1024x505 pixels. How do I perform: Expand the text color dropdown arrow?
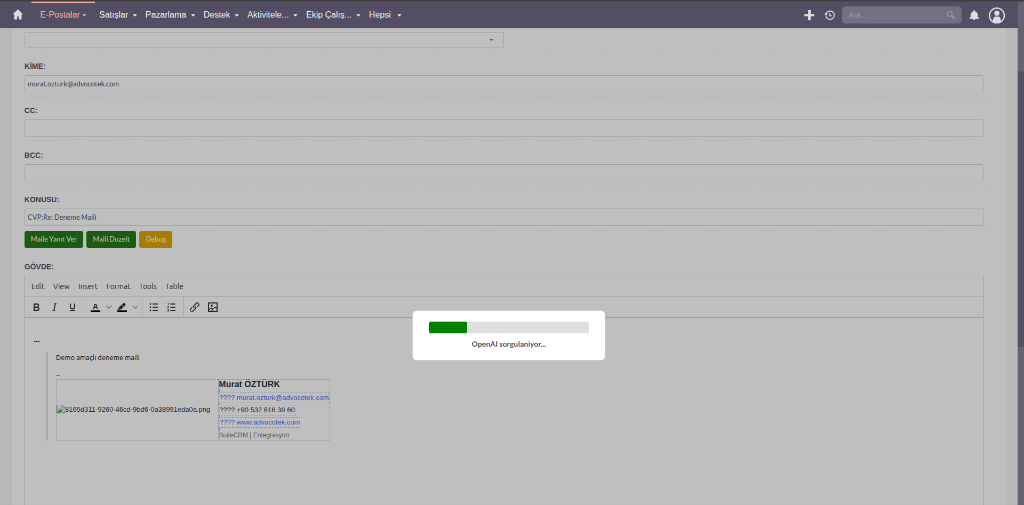click(x=109, y=307)
